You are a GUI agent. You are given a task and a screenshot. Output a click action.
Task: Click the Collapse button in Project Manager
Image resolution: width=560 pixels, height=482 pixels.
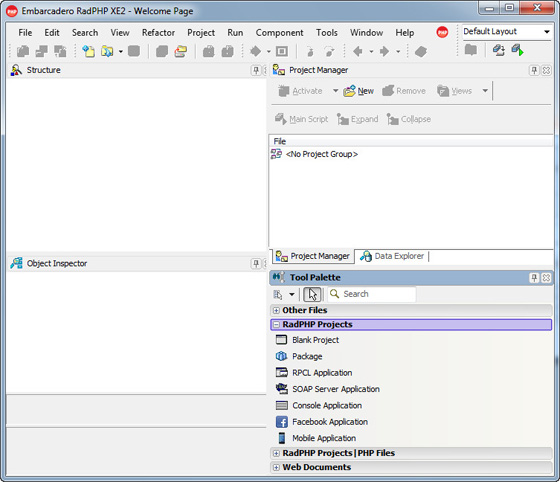[x=409, y=119]
